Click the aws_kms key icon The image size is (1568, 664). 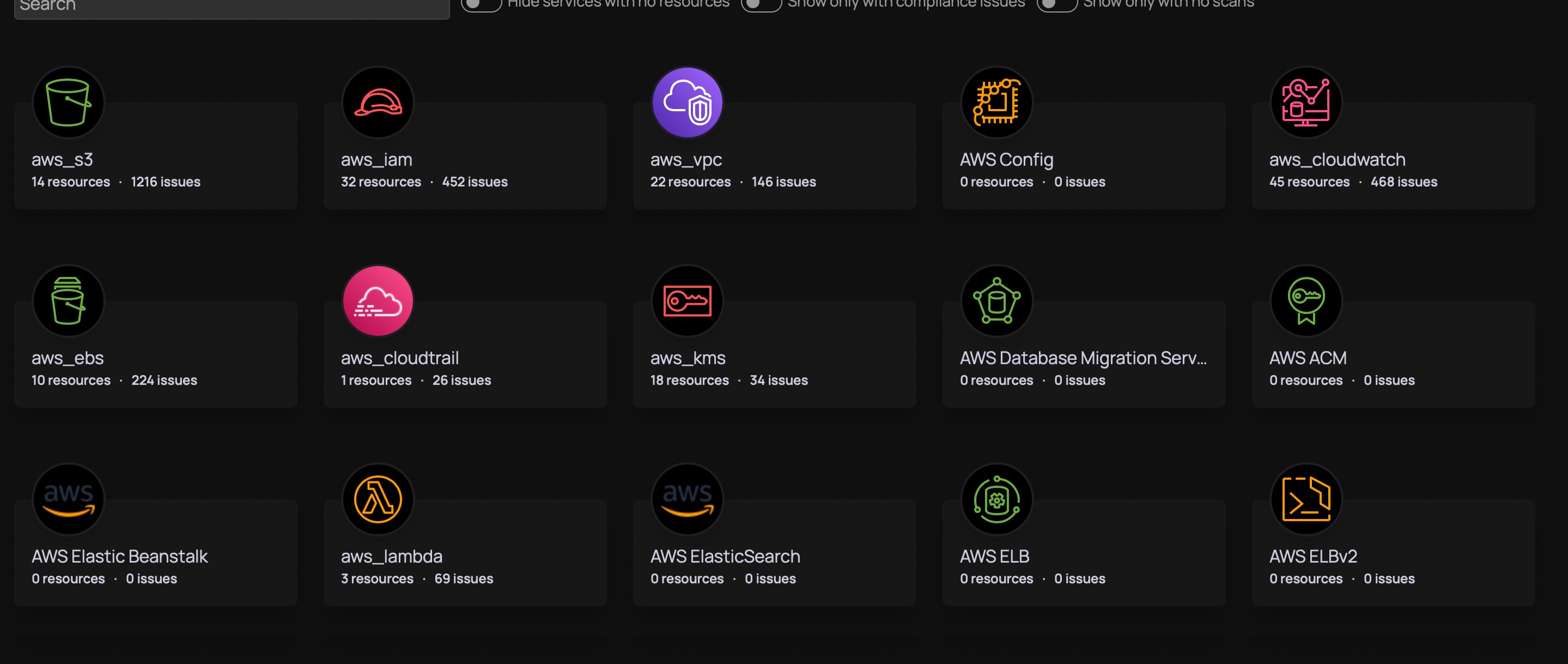(x=687, y=301)
